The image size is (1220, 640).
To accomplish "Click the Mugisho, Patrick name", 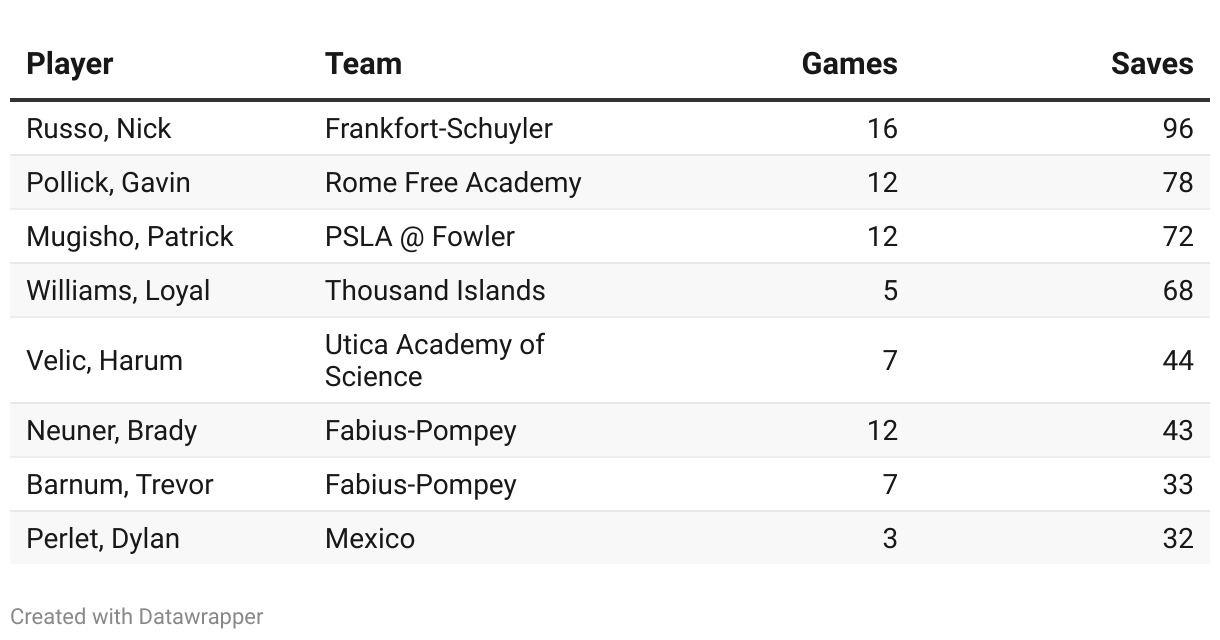I will click(x=129, y=237).
